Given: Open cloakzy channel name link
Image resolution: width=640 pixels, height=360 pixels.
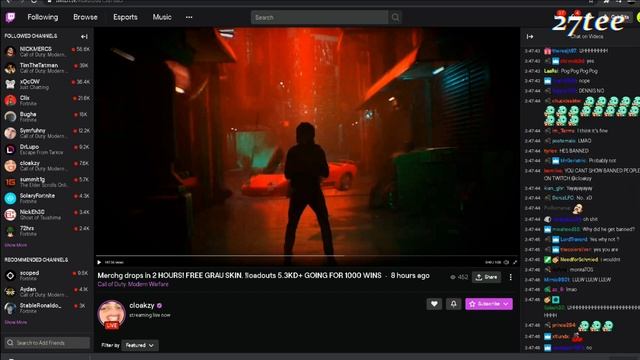Looking at the screenshot, I should pos(142,305).
